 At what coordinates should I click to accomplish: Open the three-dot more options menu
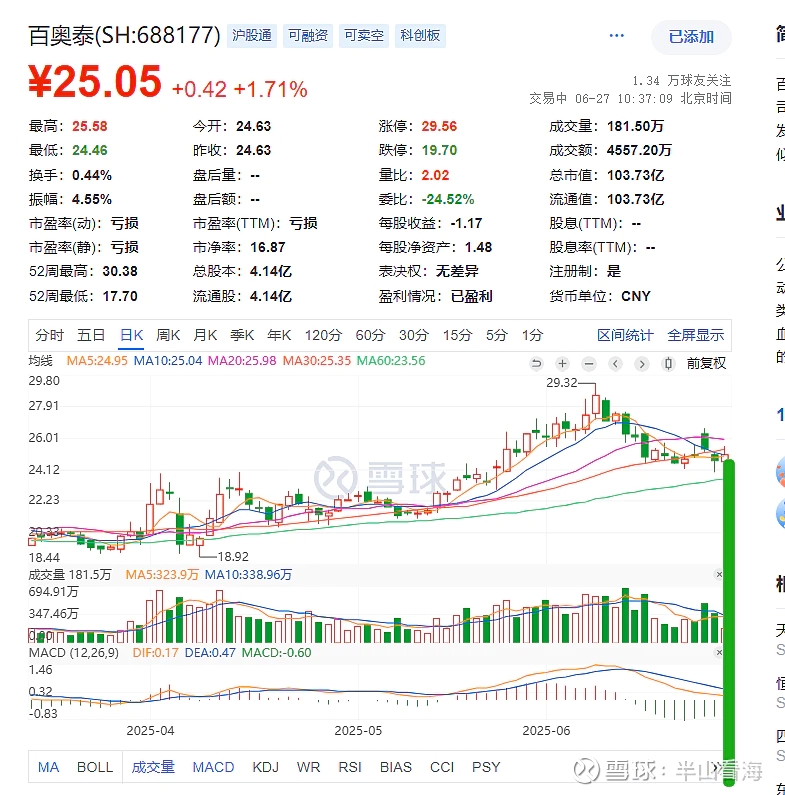616,35
